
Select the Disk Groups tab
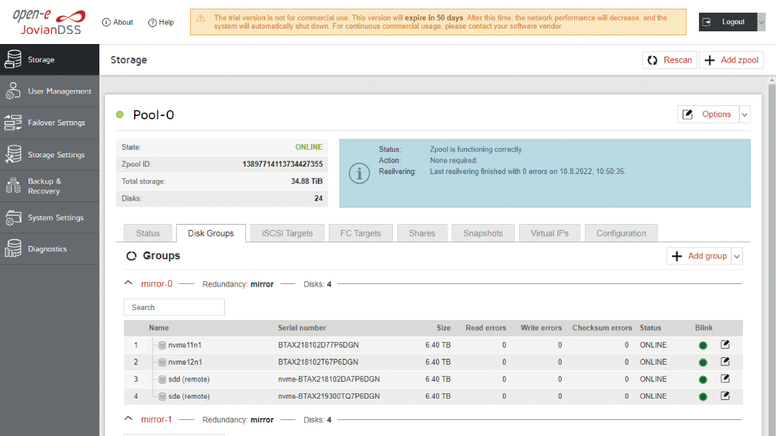(211, 233)
